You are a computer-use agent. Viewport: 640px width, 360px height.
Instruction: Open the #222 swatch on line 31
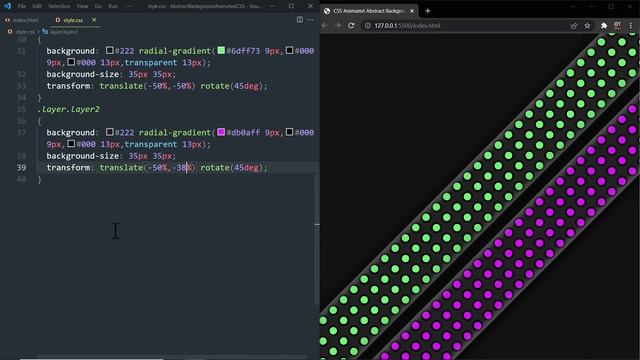[109, 50]
